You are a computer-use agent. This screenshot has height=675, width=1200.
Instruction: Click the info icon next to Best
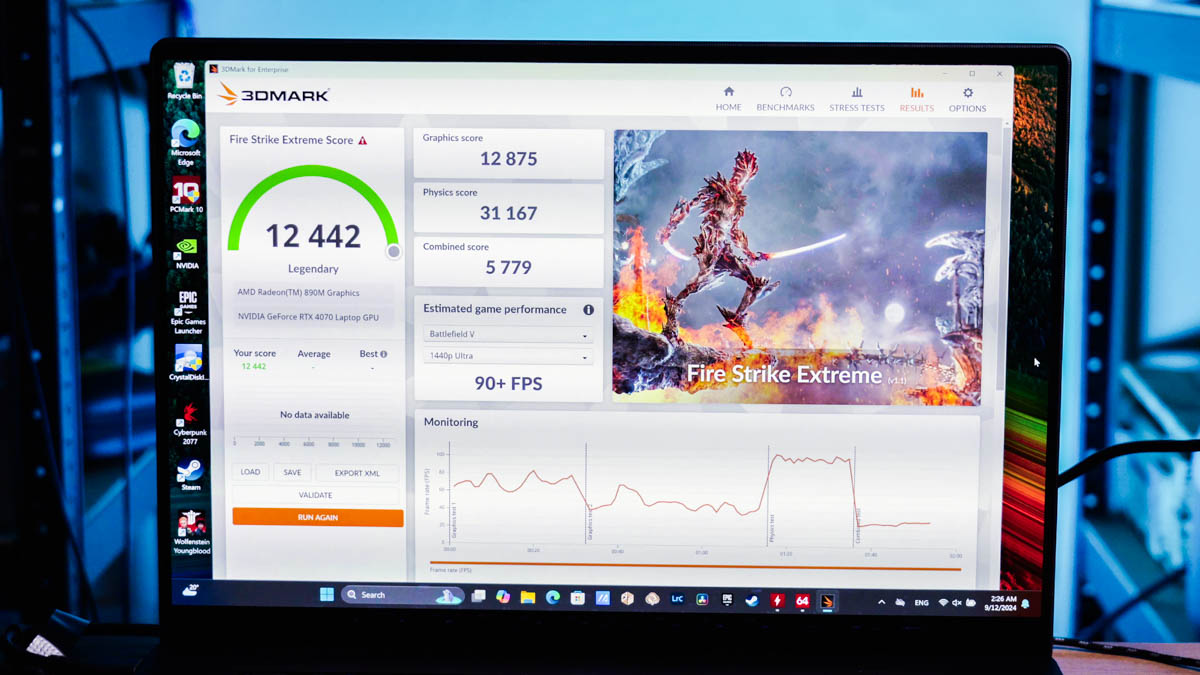pos(384,354)
